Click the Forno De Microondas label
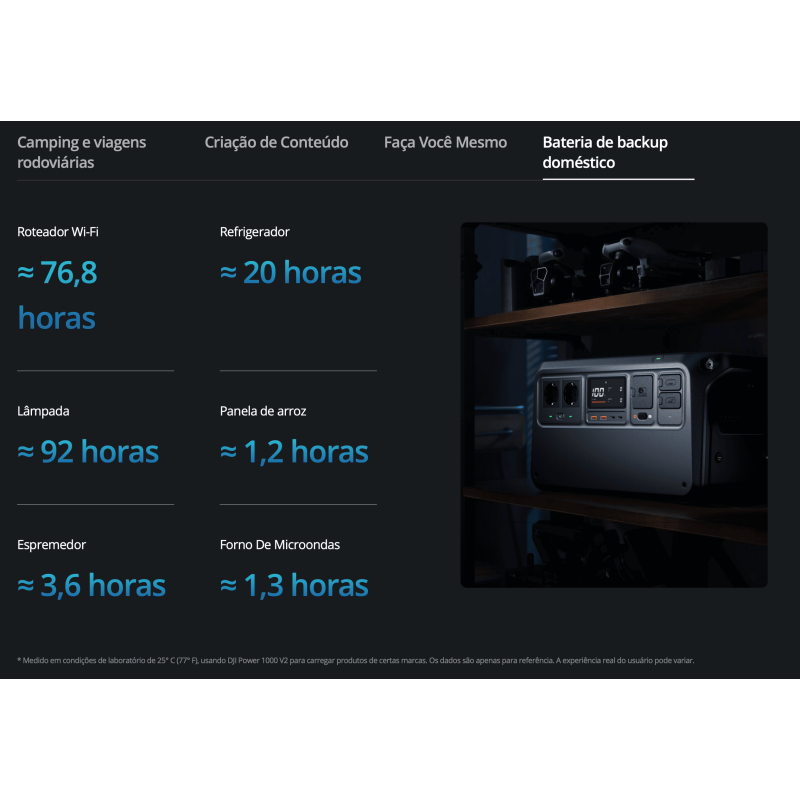 pyautogui.click(x=280, y=545)
